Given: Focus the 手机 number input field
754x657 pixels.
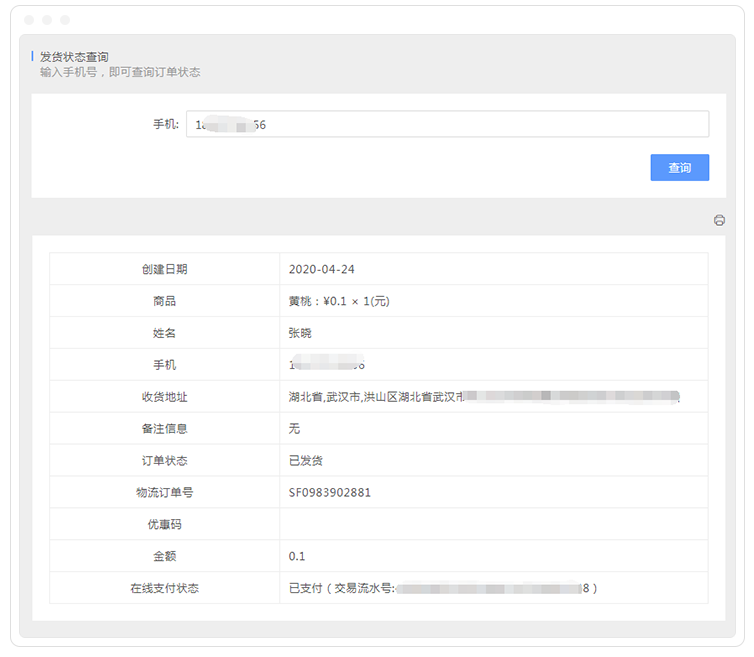Looking at the screenshot, I should 445,124.
